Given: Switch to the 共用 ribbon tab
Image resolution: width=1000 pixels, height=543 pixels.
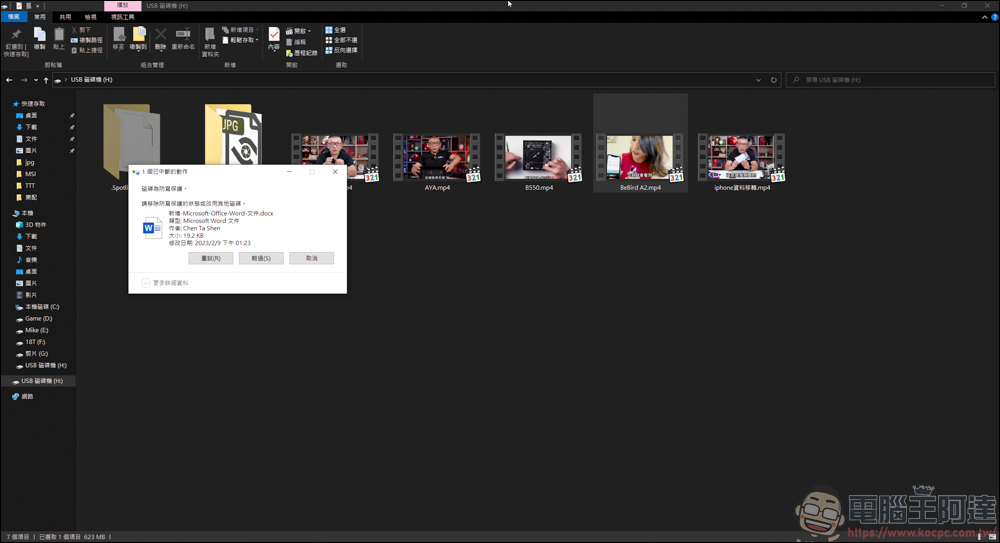Looking at the screenshot, I should pyautogui.click(x=65, y=17).
